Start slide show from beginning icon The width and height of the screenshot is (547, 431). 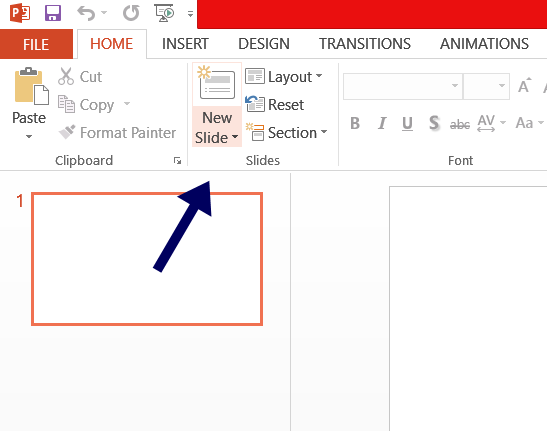pos(164,13)
